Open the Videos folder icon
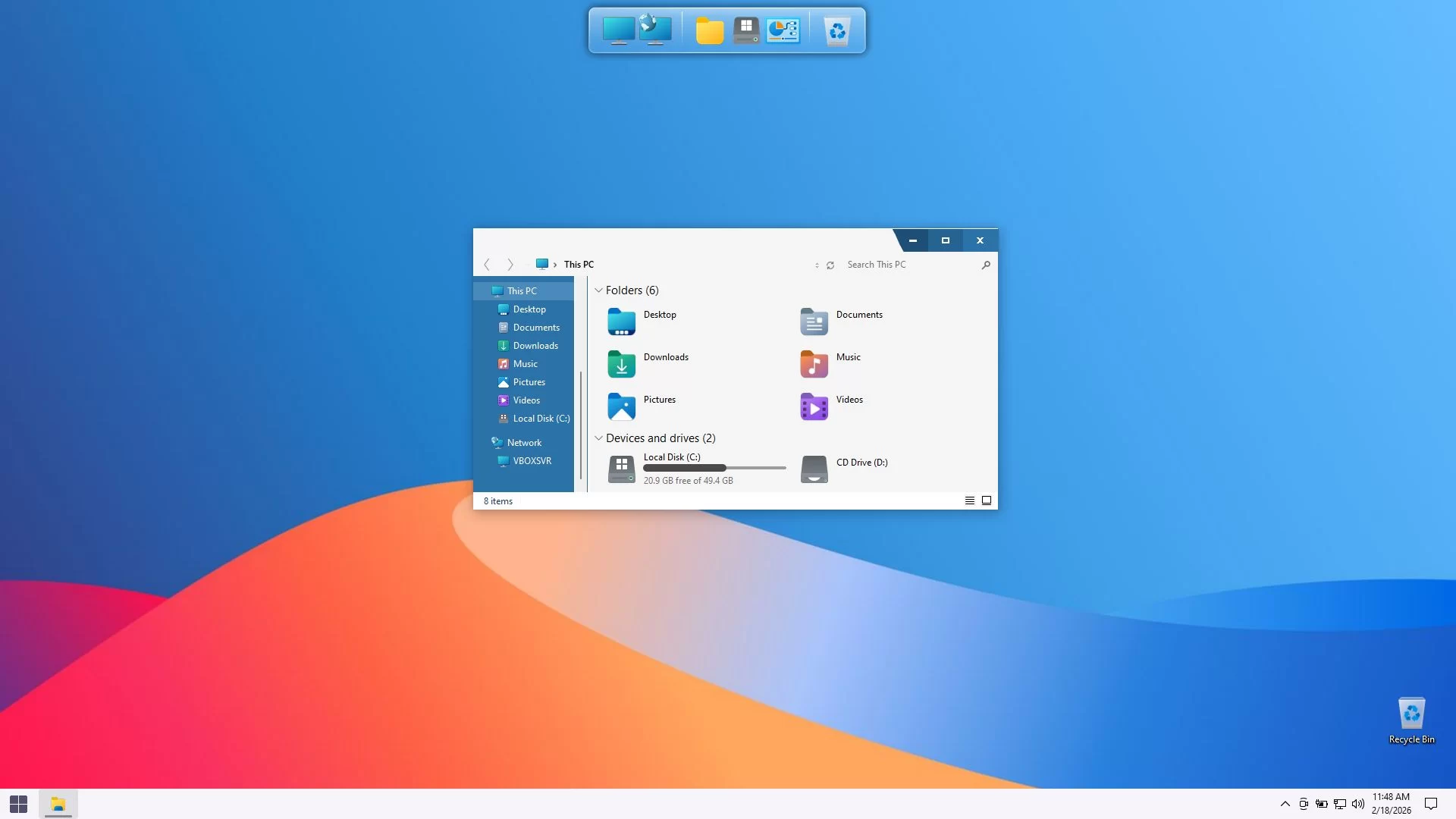Screen dimensions: 1456x819 (814, 406)
